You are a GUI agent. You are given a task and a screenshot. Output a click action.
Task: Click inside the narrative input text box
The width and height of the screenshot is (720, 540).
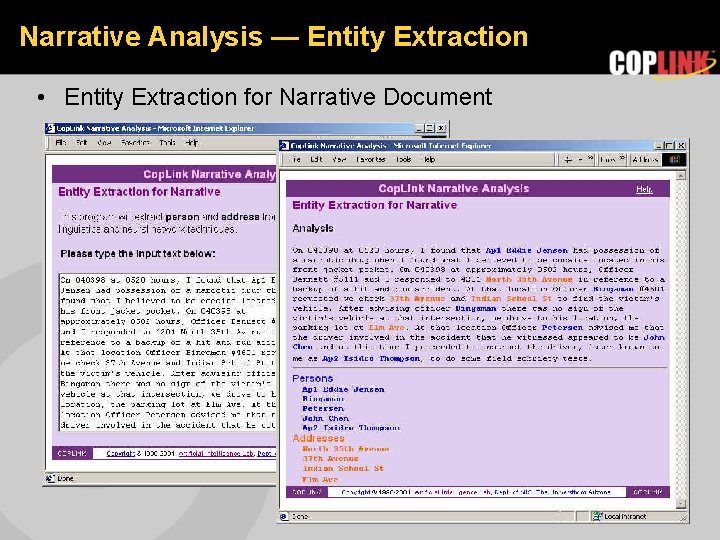[168, 352]
